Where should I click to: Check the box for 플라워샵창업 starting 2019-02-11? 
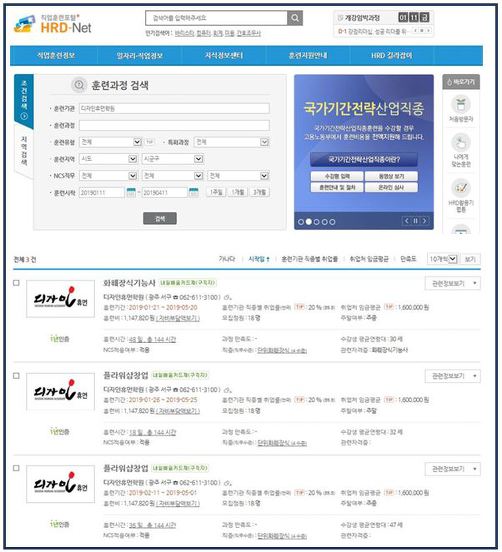pyautogui.click(x=16, y=468)
